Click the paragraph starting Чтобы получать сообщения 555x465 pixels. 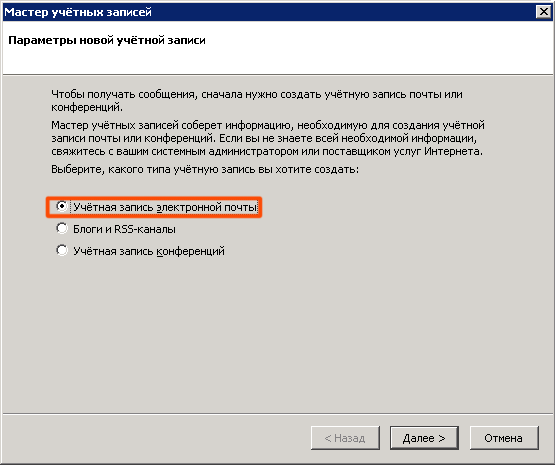coord(257,101)
